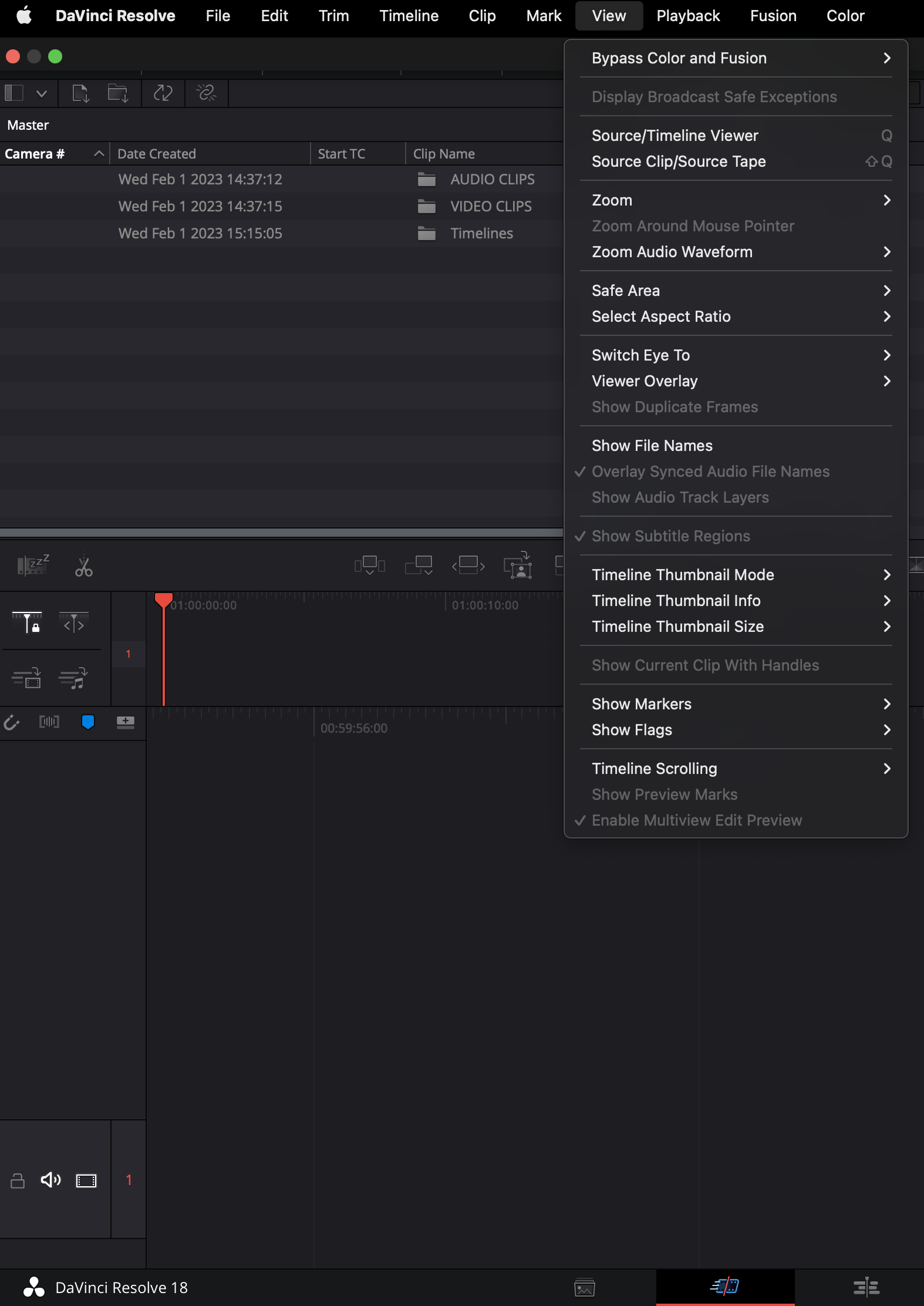924x1306 pixels.
Task: Choose Source/Timeline Viewer
Action: [x=736, y=136]
